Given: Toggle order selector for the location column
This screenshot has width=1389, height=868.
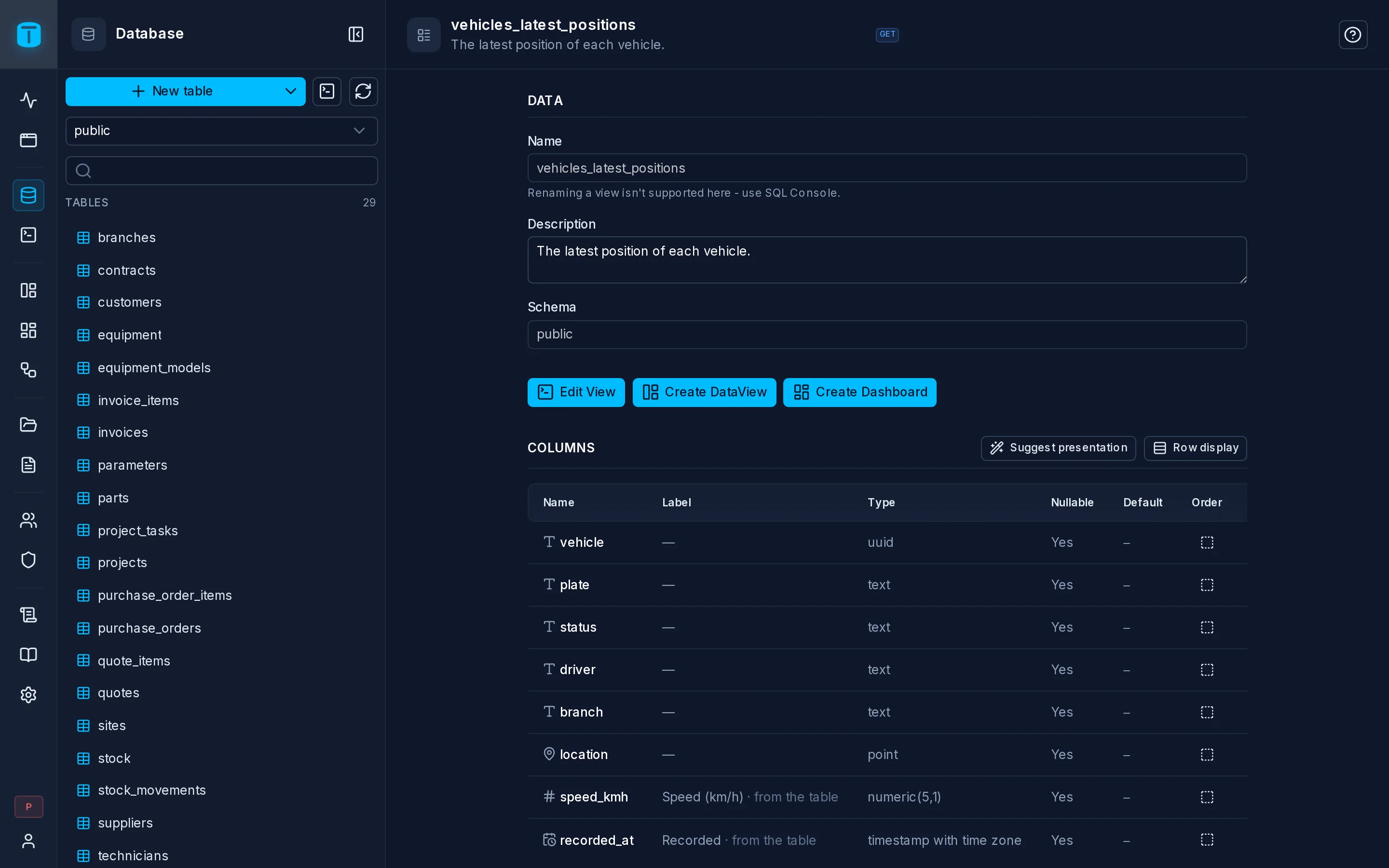Looking at the screenshot, I should (x=1207, y=754).
